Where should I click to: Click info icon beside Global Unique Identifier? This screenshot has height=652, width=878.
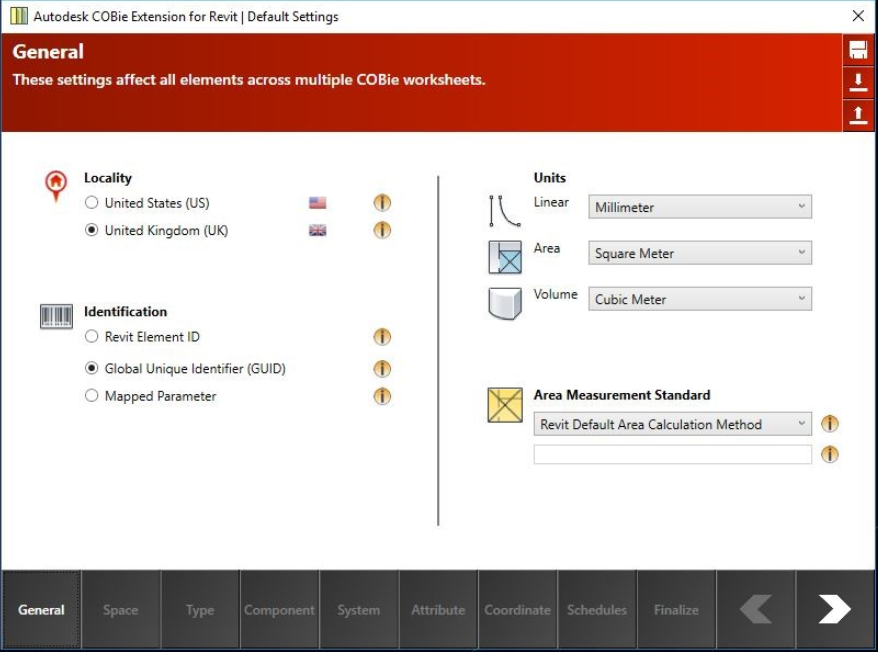pyautogui.click(x=382, y=369)
